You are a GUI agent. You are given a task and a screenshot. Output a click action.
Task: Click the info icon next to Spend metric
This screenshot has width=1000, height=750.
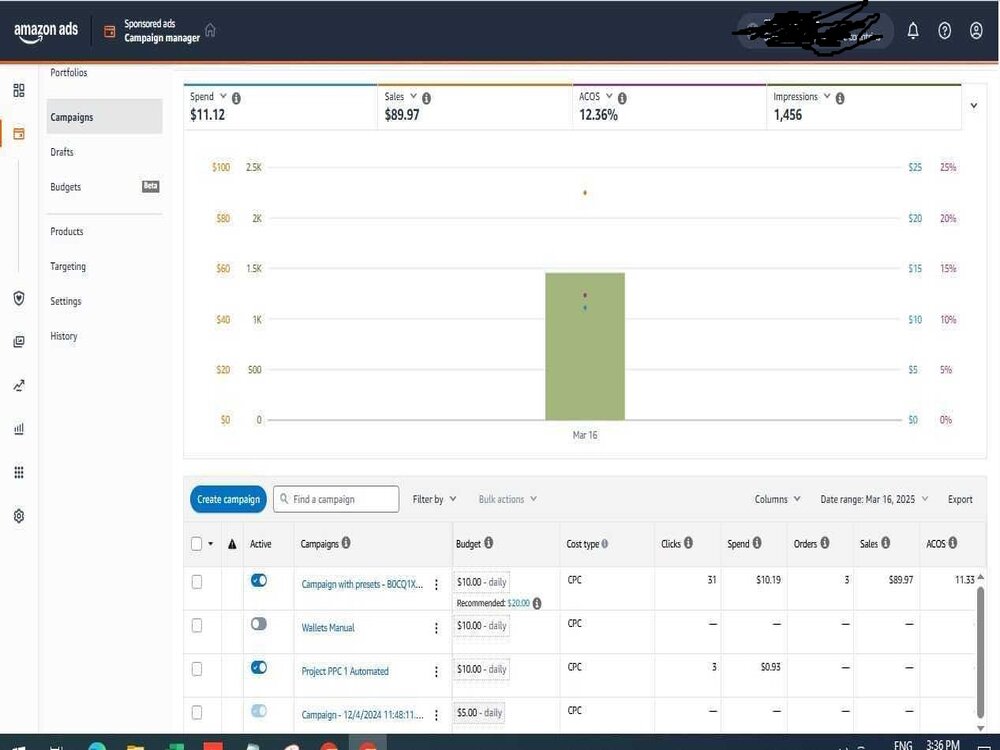click(x=236, y=98)
